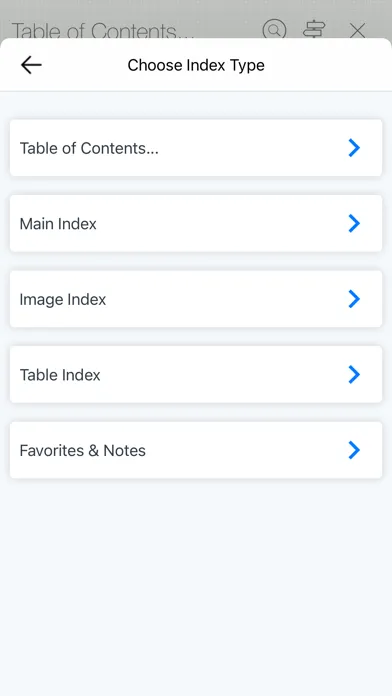Viewport: 392px width, 696px height.
Task: Tap the blue arrow next to Table Index
Action: 354,374
